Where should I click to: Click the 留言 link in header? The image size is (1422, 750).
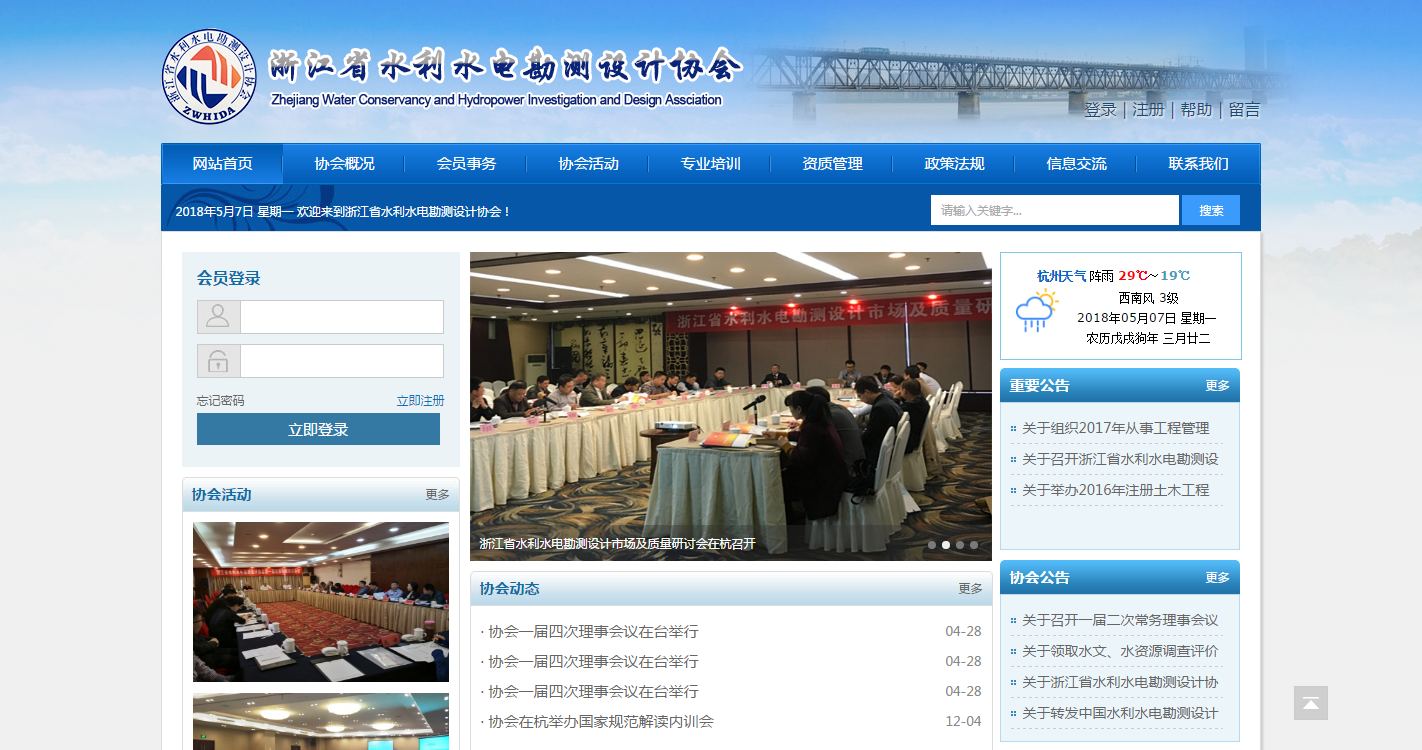point(1244,110)
